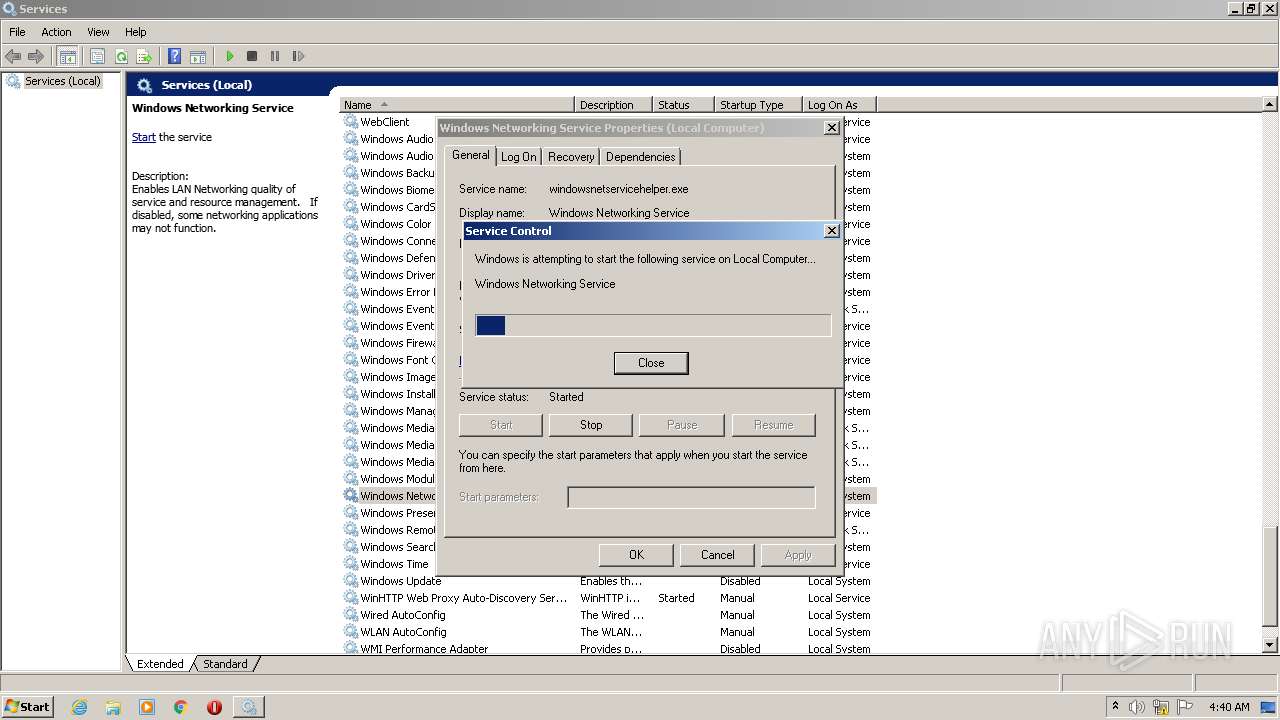
Task: Sort by the Startup Type column header
Action: [758, 104]
